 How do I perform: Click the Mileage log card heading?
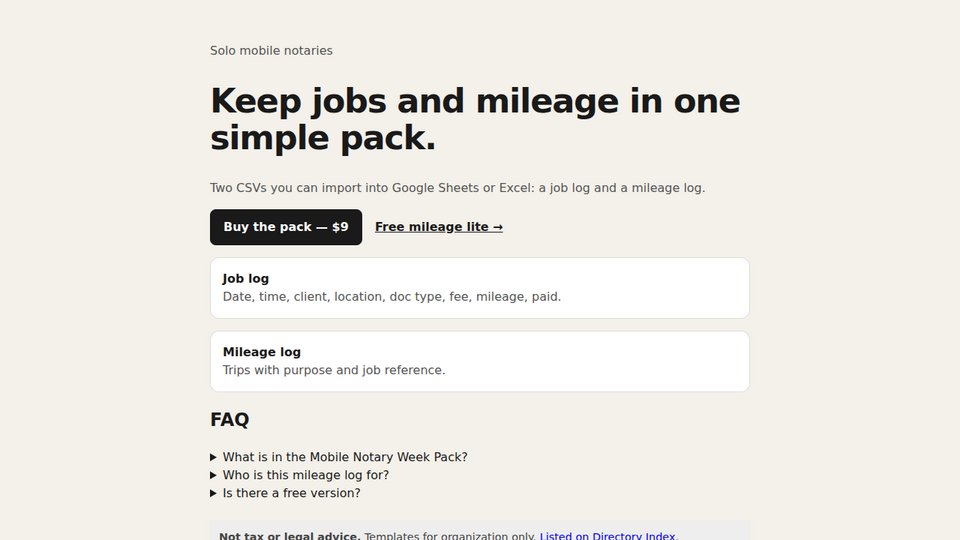click(x=261, y=352)
